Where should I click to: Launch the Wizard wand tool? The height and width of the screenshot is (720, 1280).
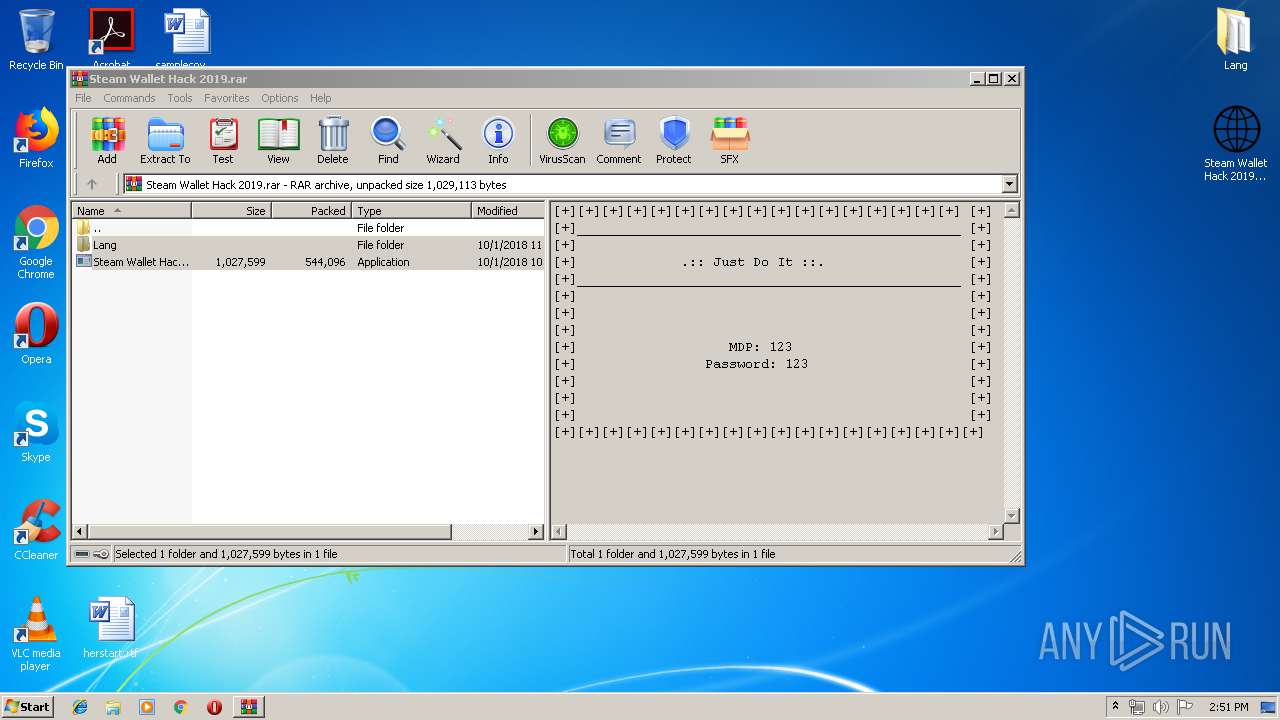tap(443, 140)
